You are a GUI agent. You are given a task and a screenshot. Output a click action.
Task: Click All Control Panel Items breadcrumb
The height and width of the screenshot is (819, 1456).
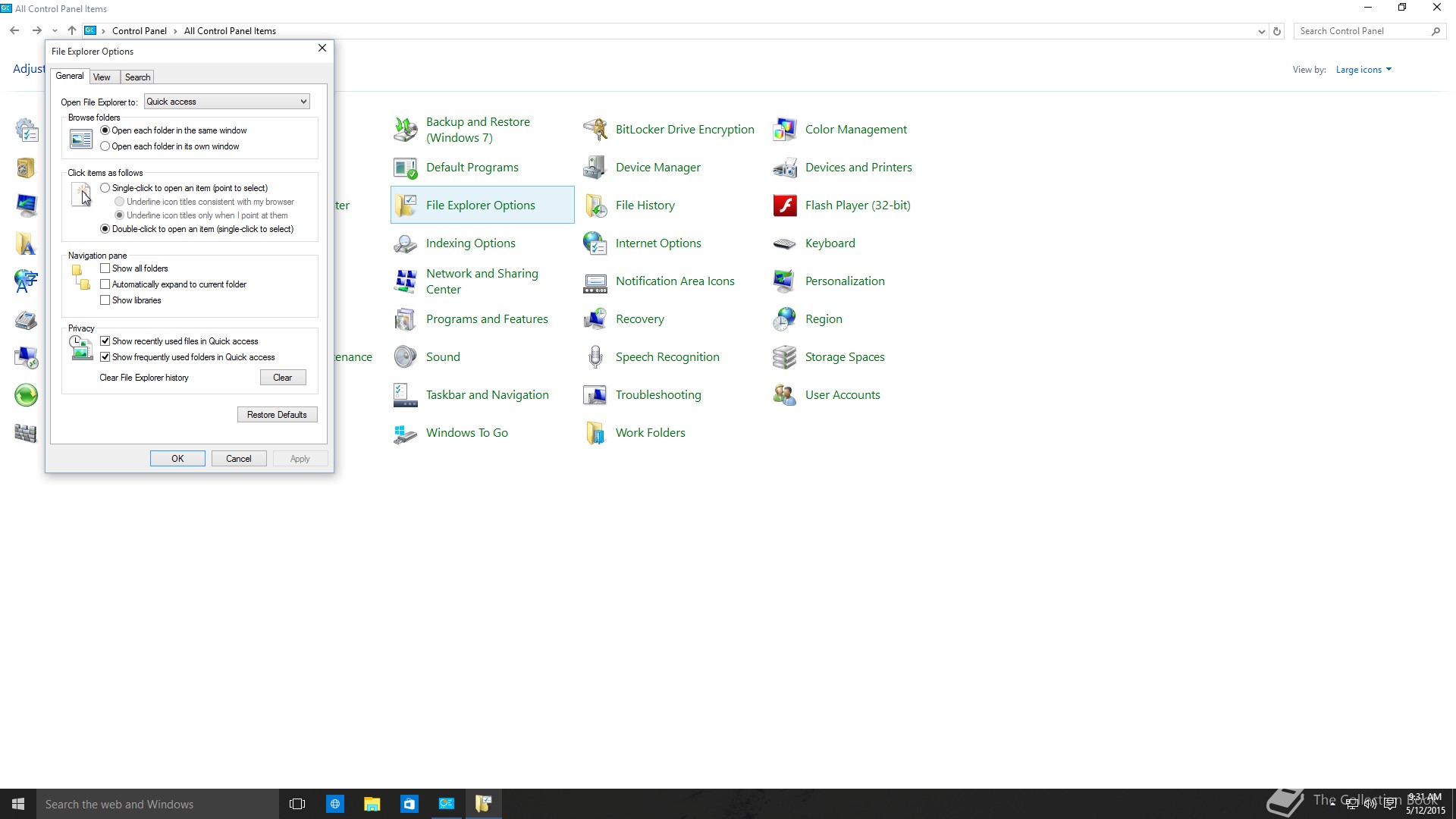pyautogui.click(x=230, y=31)
